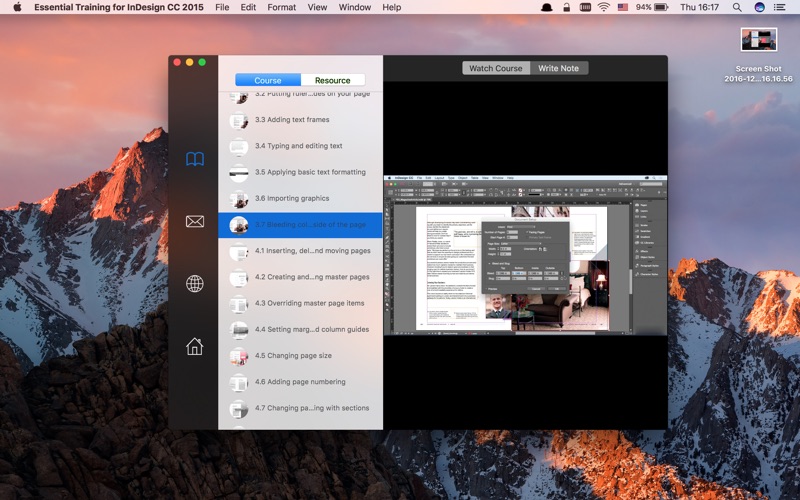Go to the home icon in sidebar
Screen dimensions: 800x500
click(194, 346)
